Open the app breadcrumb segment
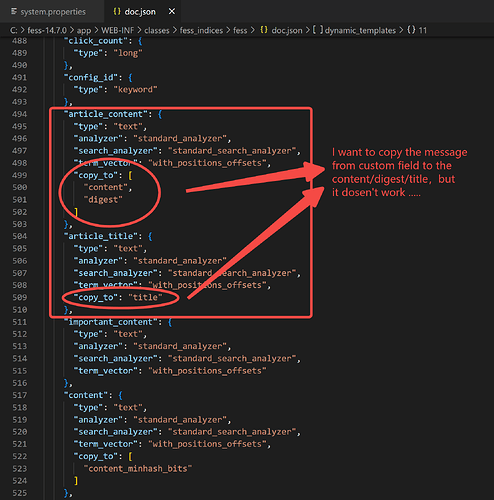Viewport: 494px width, 500px height. coord(84,31)
